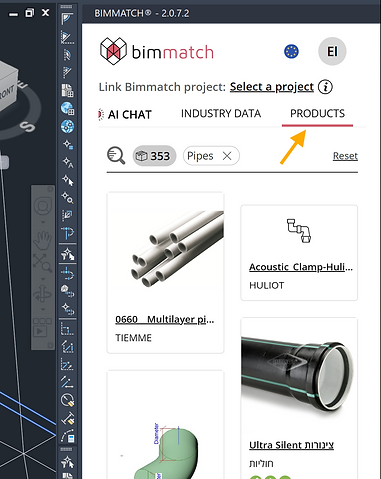Open the EI user profile avatar

(332, 51)
